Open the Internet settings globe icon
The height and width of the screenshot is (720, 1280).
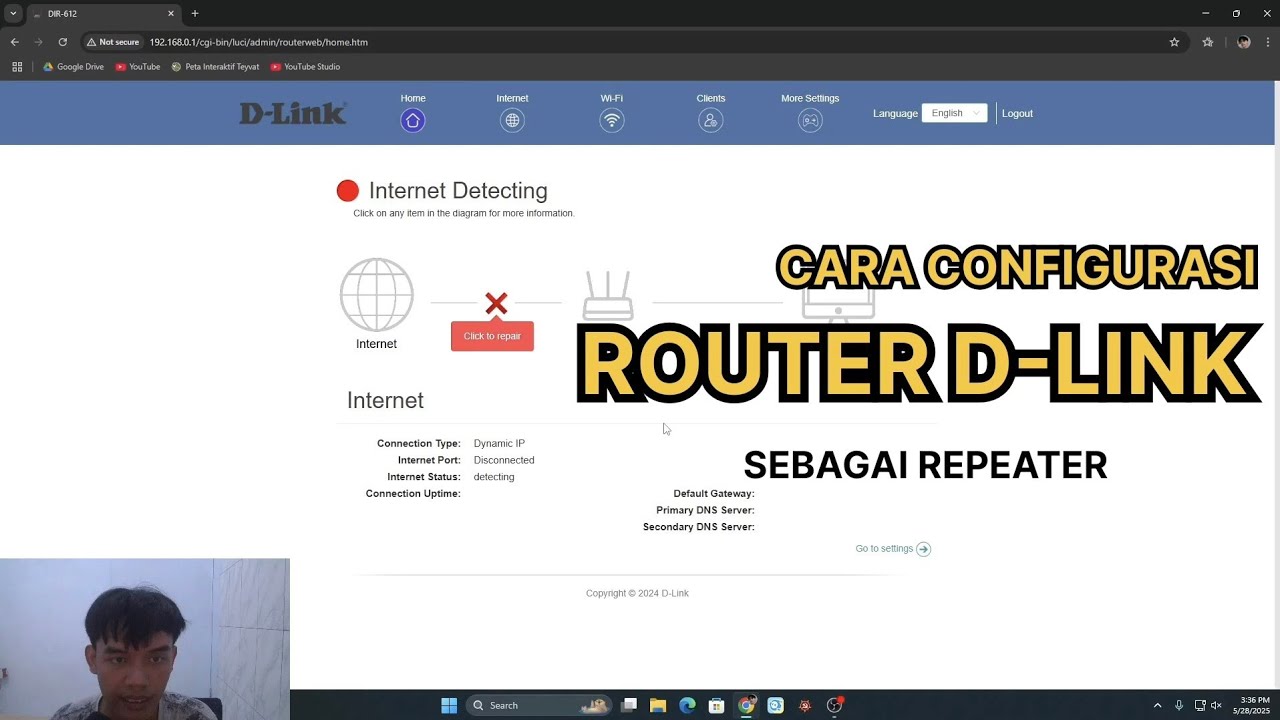click(x=512, y=120)
